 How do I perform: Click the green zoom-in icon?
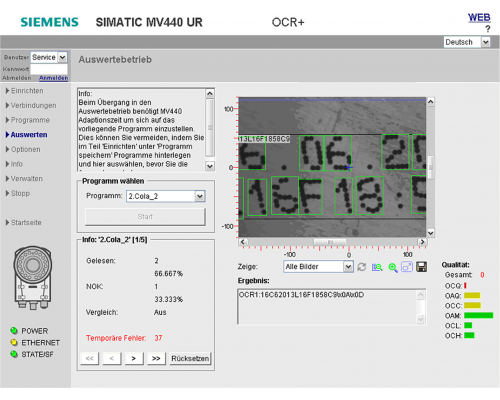(393, 267)
